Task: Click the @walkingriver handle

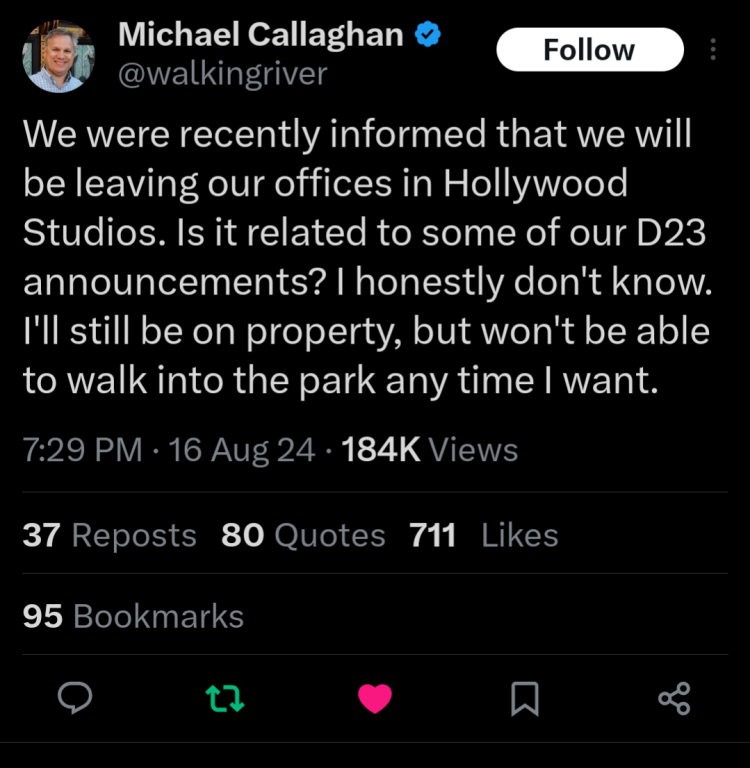Action: 222,73
